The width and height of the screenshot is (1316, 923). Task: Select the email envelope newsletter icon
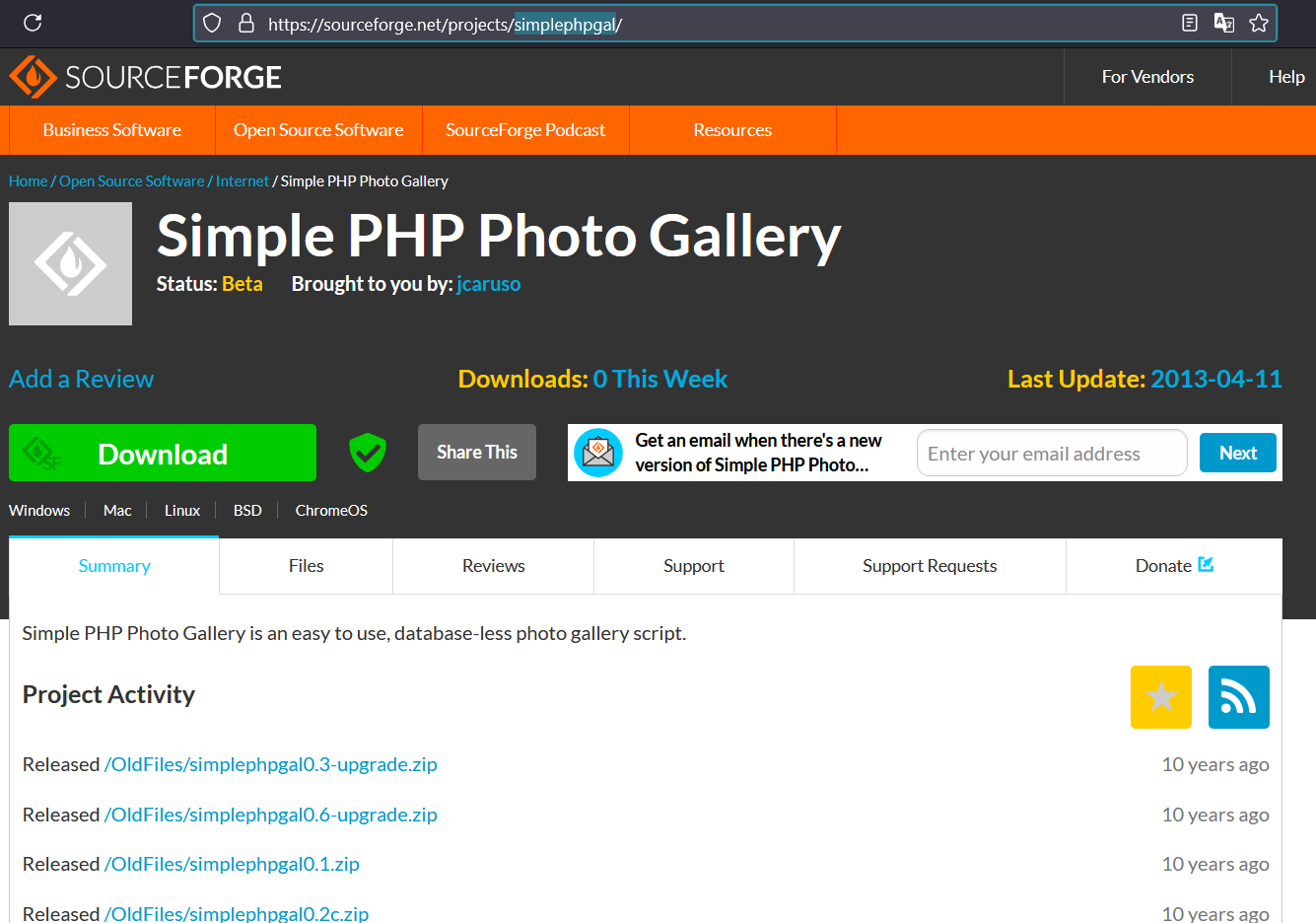click(598, 453)
